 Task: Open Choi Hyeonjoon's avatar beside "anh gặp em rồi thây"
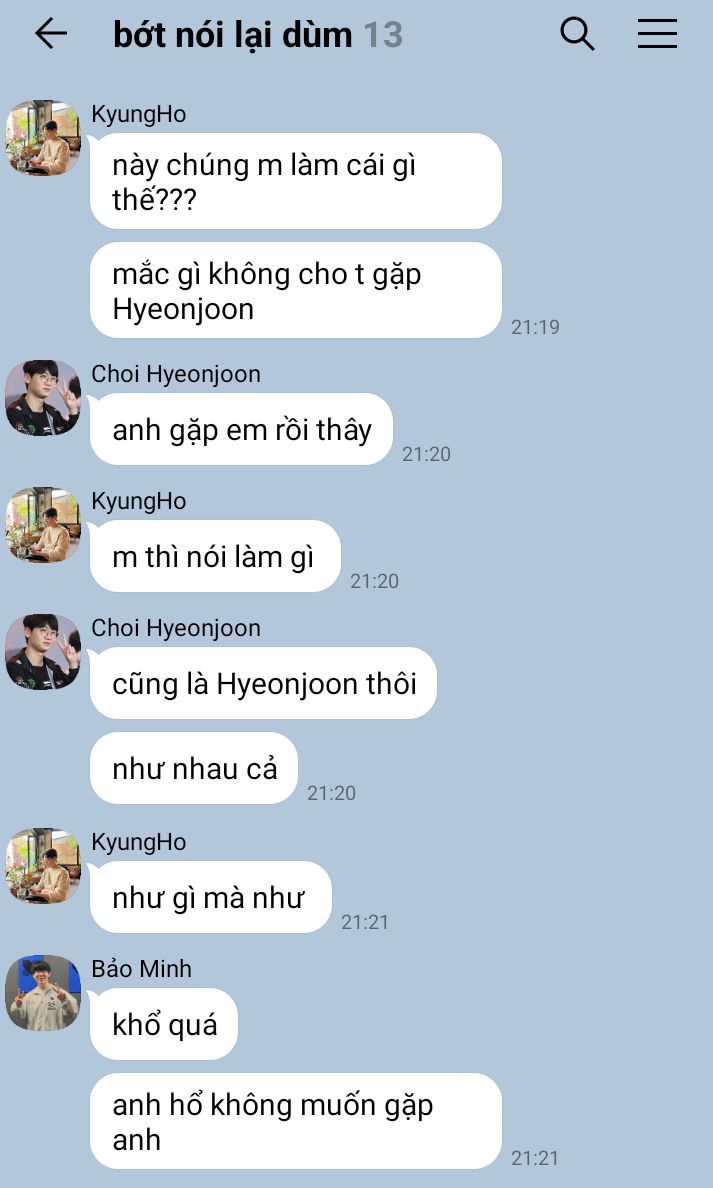pos(42,398)
